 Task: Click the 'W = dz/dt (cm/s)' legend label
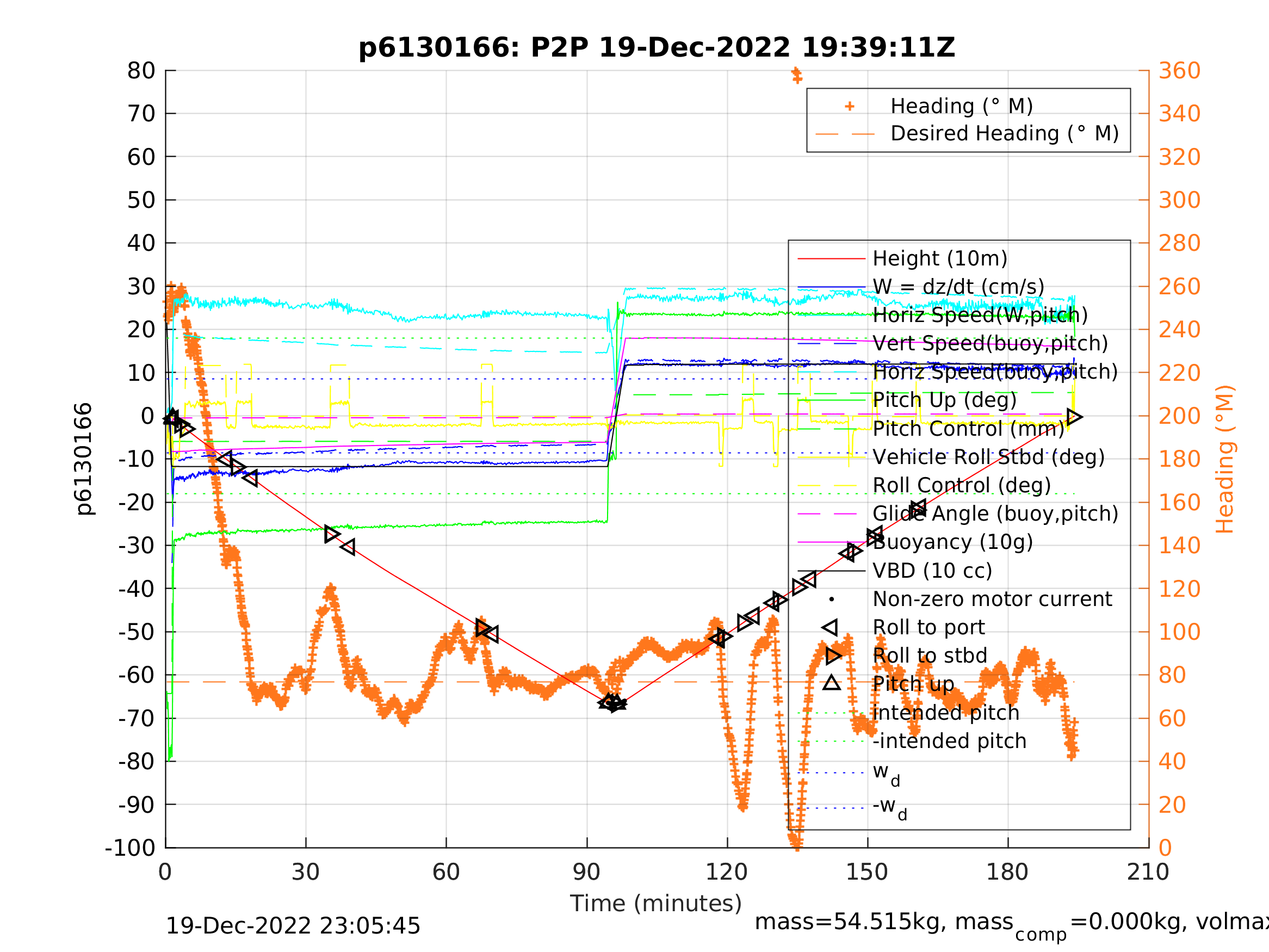point(958,287)
